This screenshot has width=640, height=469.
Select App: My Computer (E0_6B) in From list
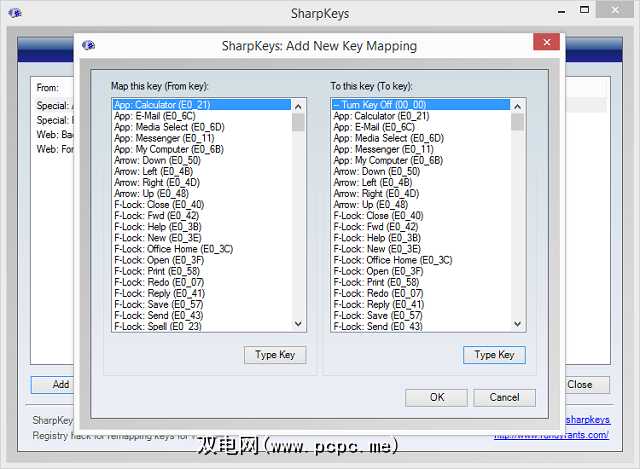pyautogui.click(x=202, y=149)
